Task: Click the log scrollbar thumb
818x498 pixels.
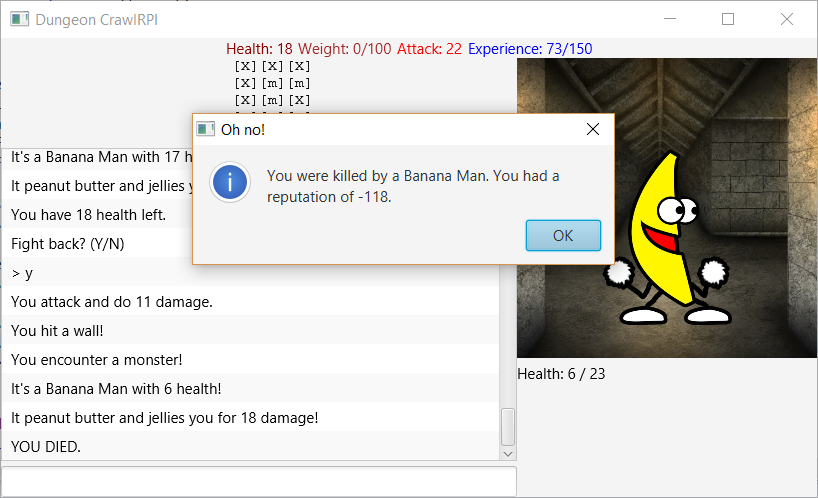Action: [508, 427]
